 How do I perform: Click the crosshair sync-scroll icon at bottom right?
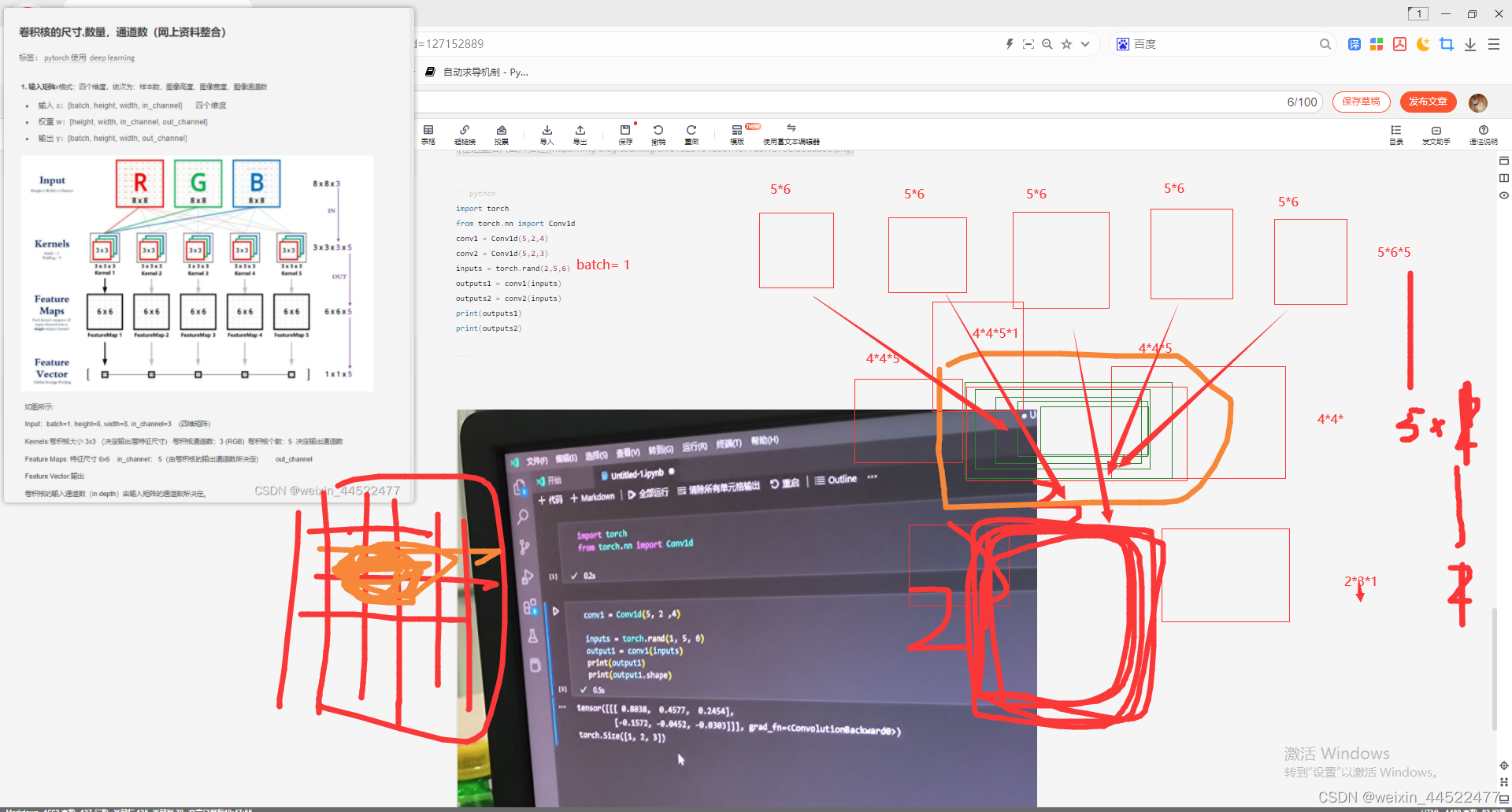pos(1504,766)
